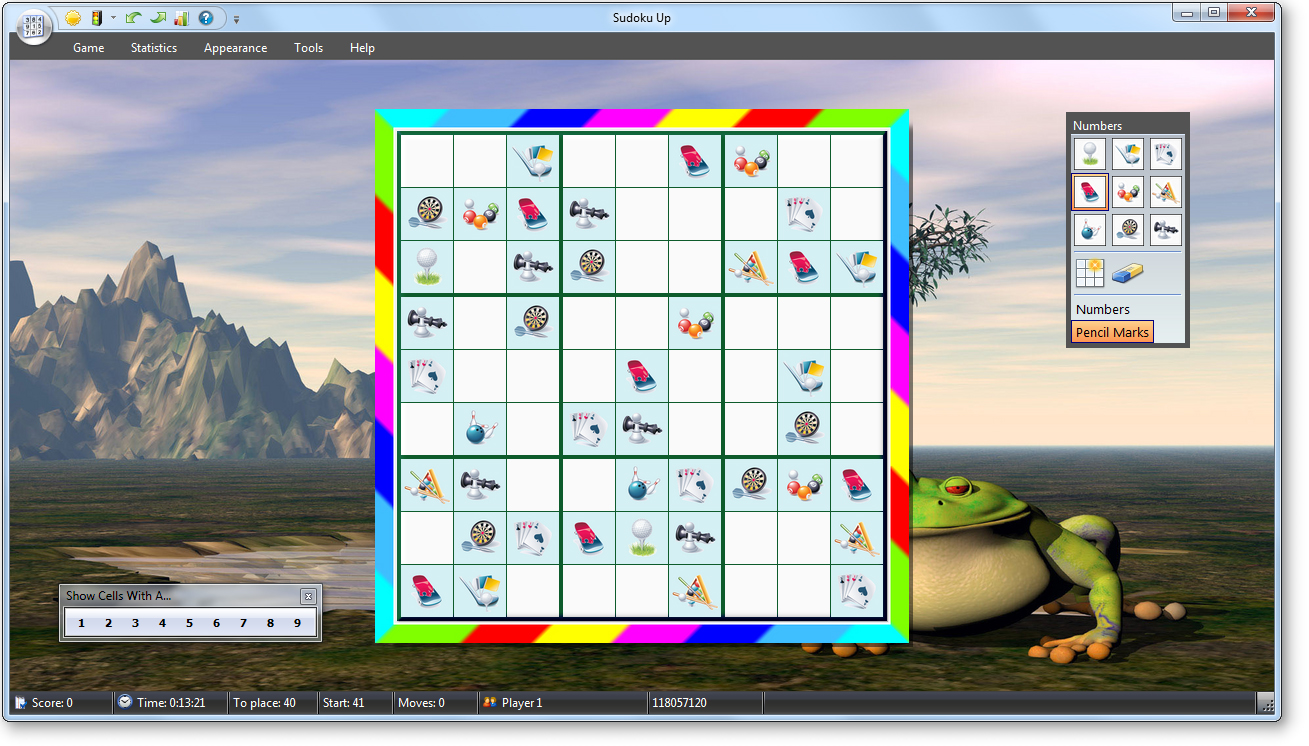This screenshot has height=746, width=1309.
Task: Select the golf ball number symbol
Action: point(1089,154)
